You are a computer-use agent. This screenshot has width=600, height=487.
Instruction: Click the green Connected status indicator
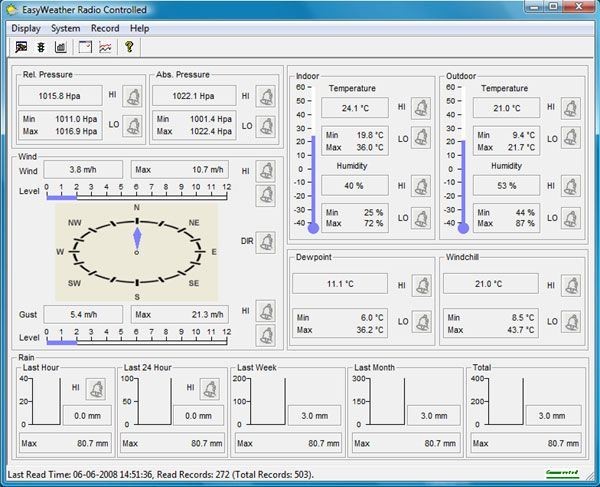[x=562, y=474]
